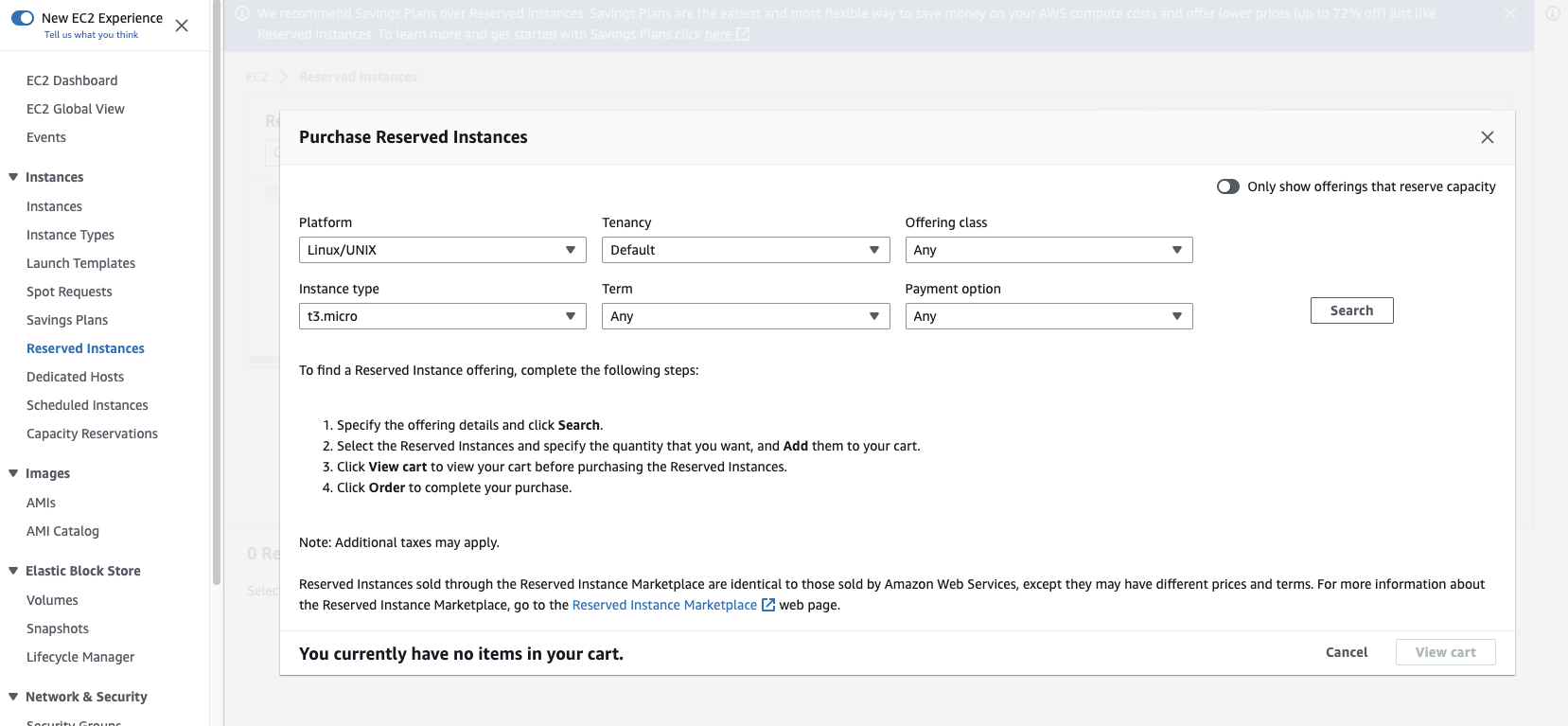Open the Payment option dropdown
The height and width of the screenshot is (726, 1568).
[1048, 316]
